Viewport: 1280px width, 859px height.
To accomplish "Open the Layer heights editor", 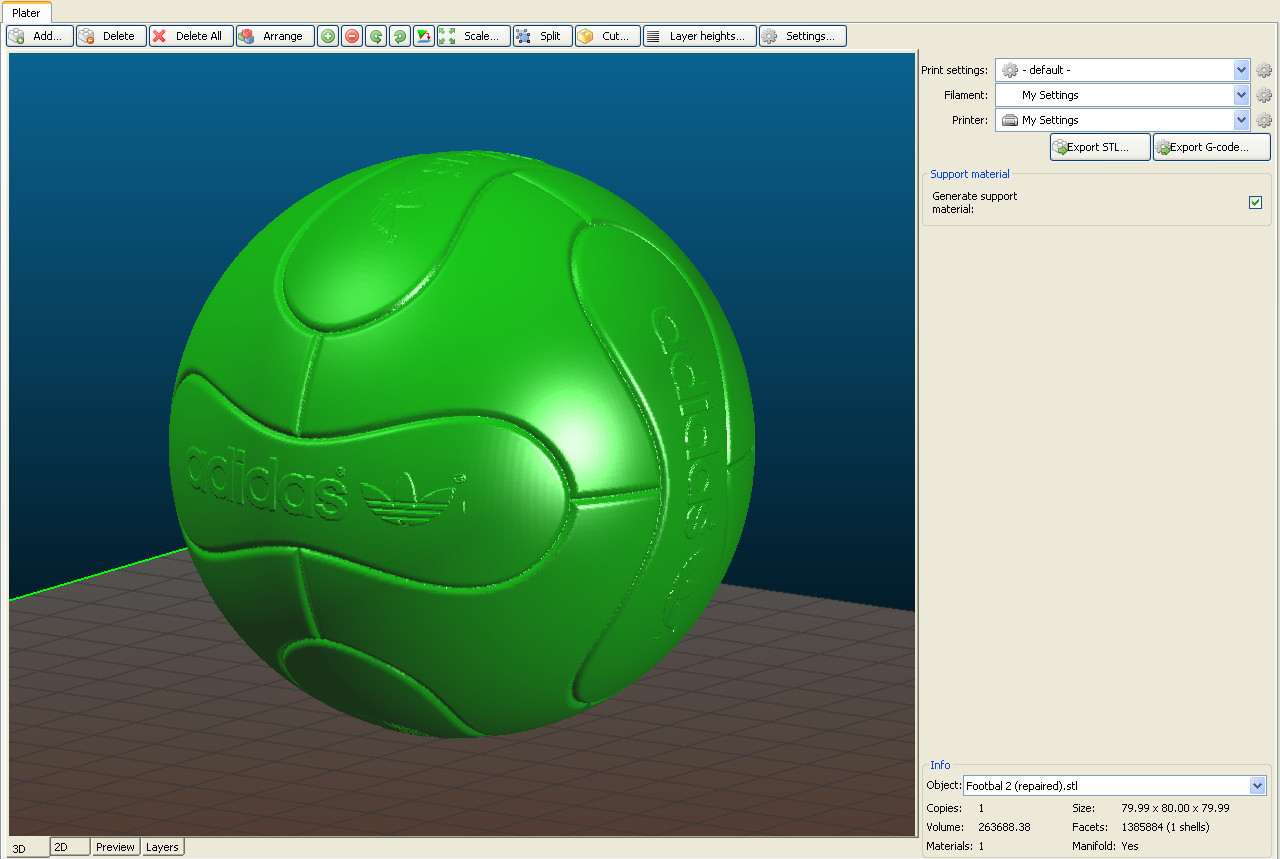I will tap(700, 36).
